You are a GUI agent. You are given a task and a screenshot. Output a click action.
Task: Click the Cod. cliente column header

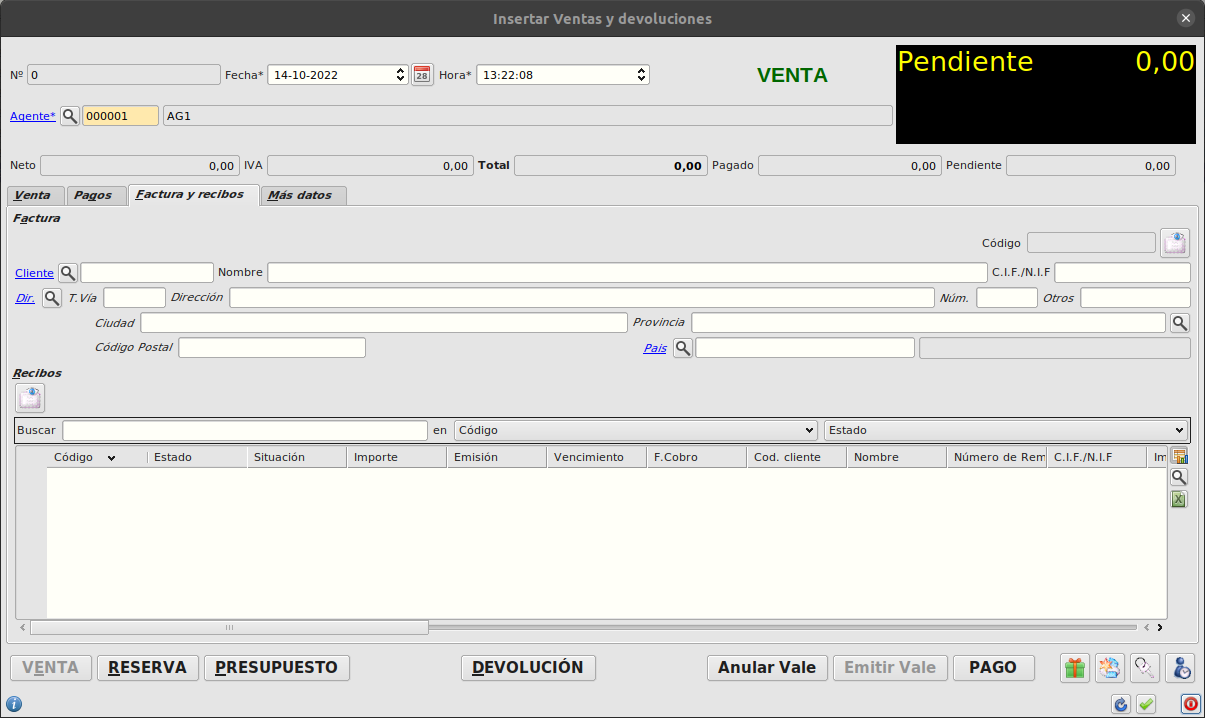(x=797, y=458)
